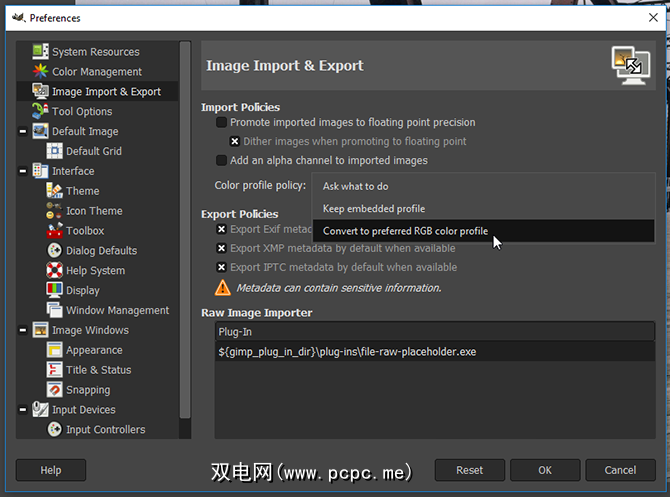Click the Reset button

(470, 470)
